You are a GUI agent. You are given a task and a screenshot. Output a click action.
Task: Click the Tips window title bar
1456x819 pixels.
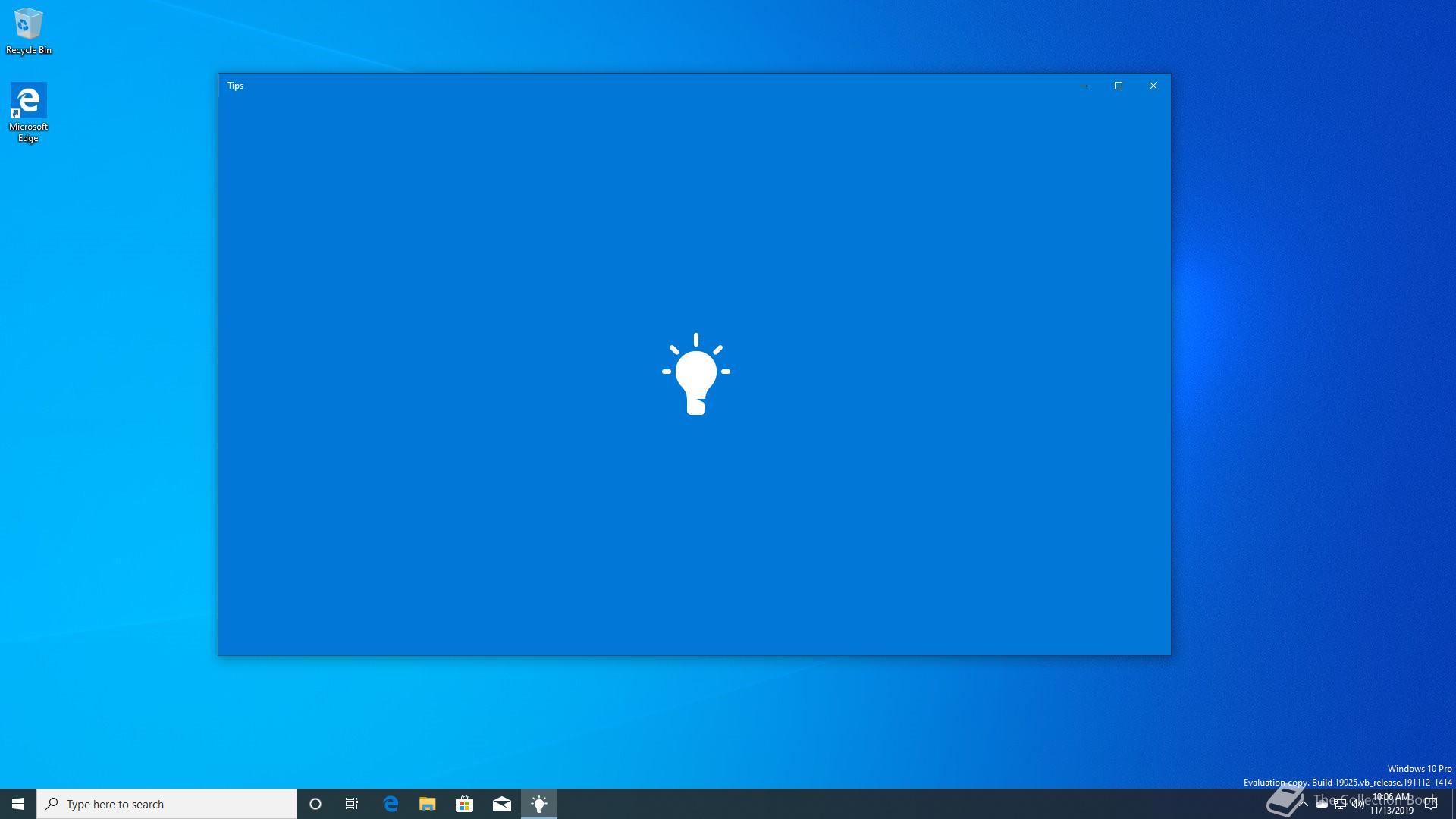tap(607, 86)
